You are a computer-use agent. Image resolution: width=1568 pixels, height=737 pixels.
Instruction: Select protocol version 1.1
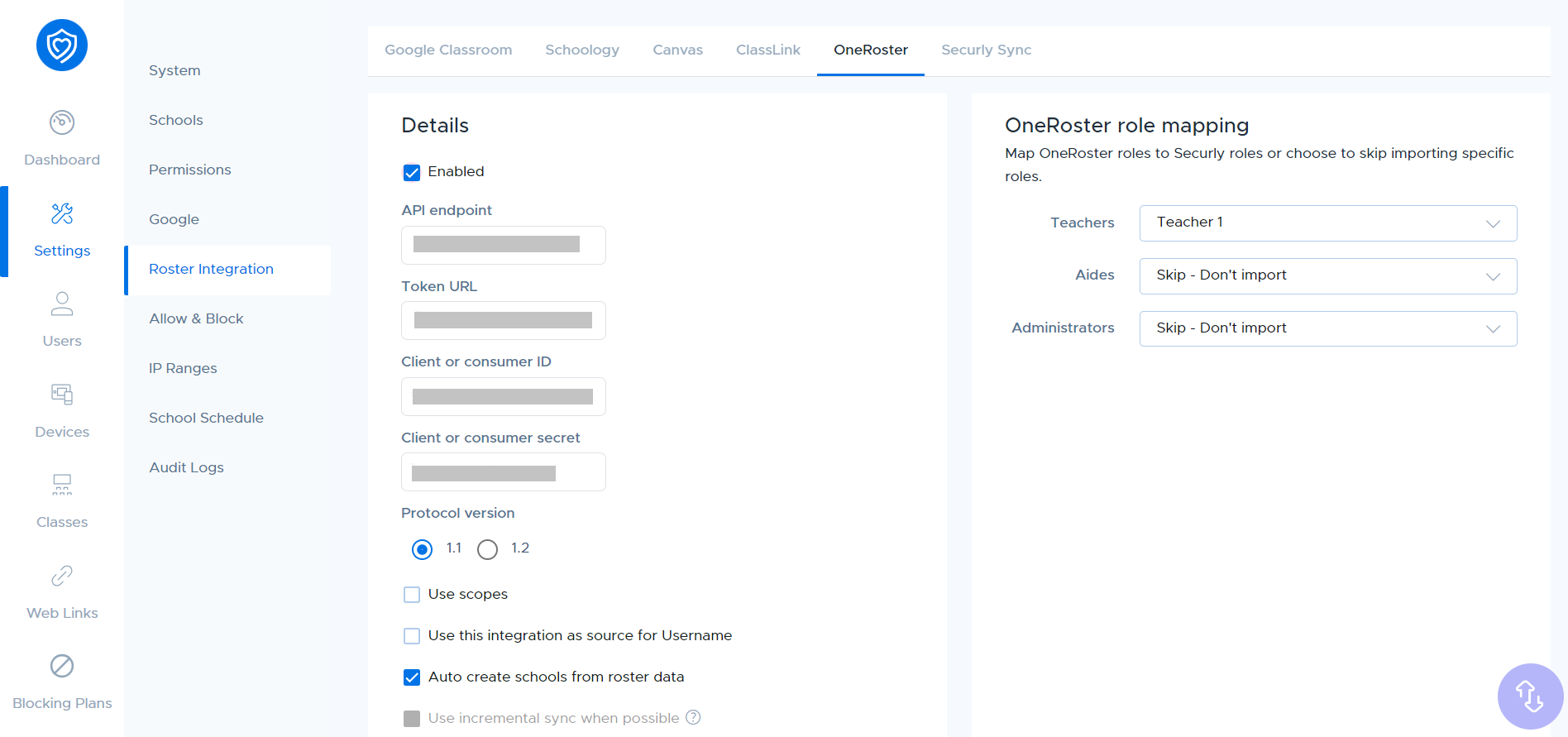(422, 549)
